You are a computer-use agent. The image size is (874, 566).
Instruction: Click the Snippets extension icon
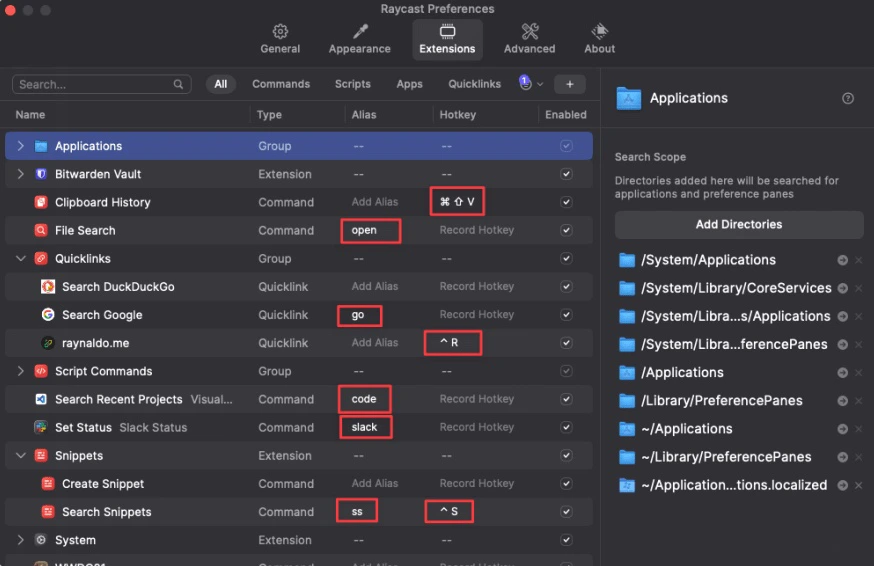click(x=41, y=456)
